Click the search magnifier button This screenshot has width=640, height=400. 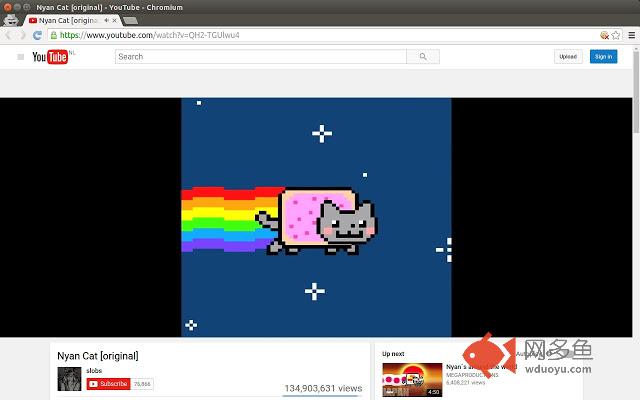(423, 57)
